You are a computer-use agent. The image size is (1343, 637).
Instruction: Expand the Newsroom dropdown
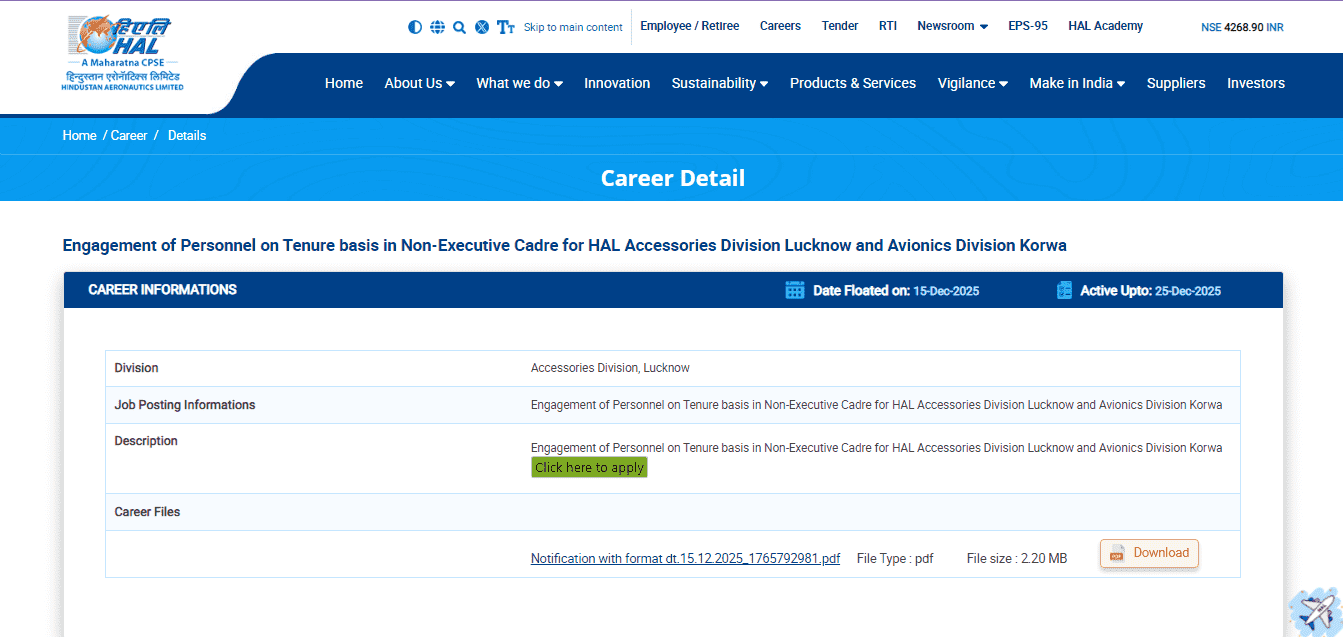click(951, 25)
